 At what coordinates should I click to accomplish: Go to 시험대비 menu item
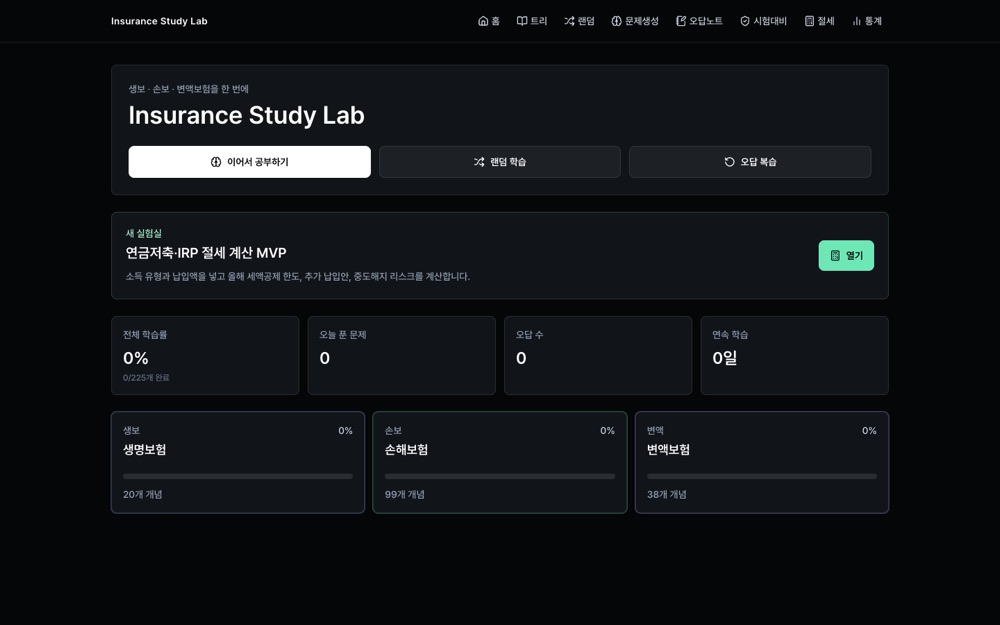pyautogui.click(x=763, y=21)
